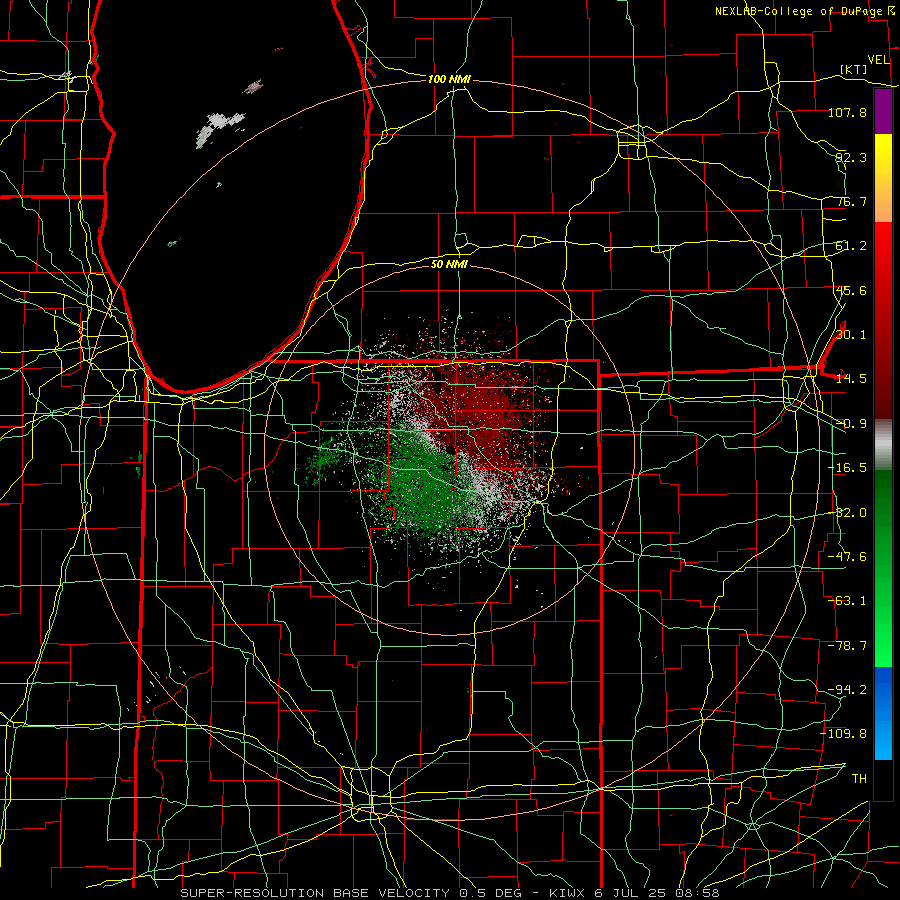Image resolution: width=900 pixels, height=900 pixels.
Task: Select the 76.7 velocity scale value
Action: coord(851,201)
